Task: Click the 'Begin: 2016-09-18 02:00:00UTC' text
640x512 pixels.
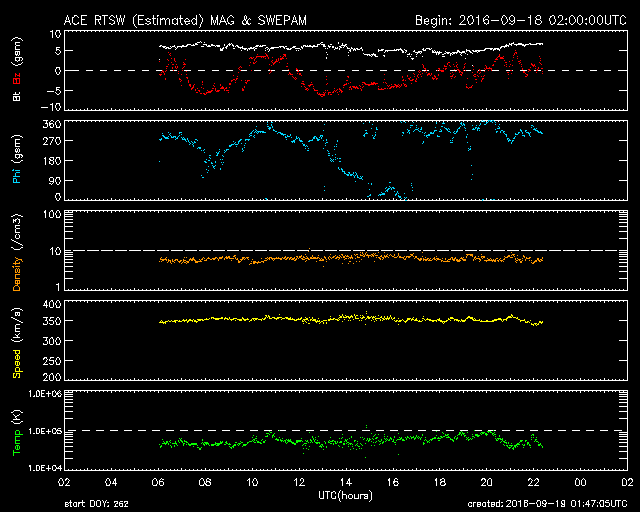Action: tap(521, 20)
